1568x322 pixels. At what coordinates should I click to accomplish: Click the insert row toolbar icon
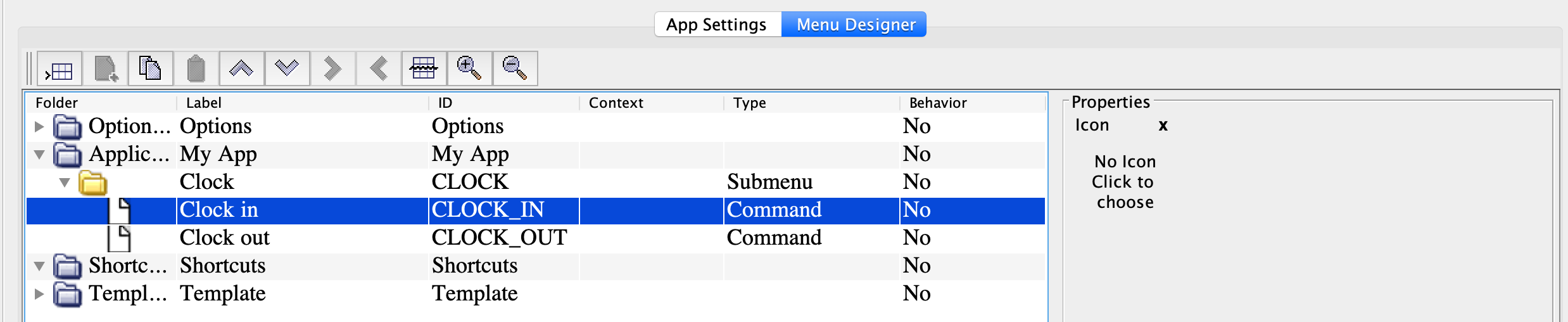point(60,69)
